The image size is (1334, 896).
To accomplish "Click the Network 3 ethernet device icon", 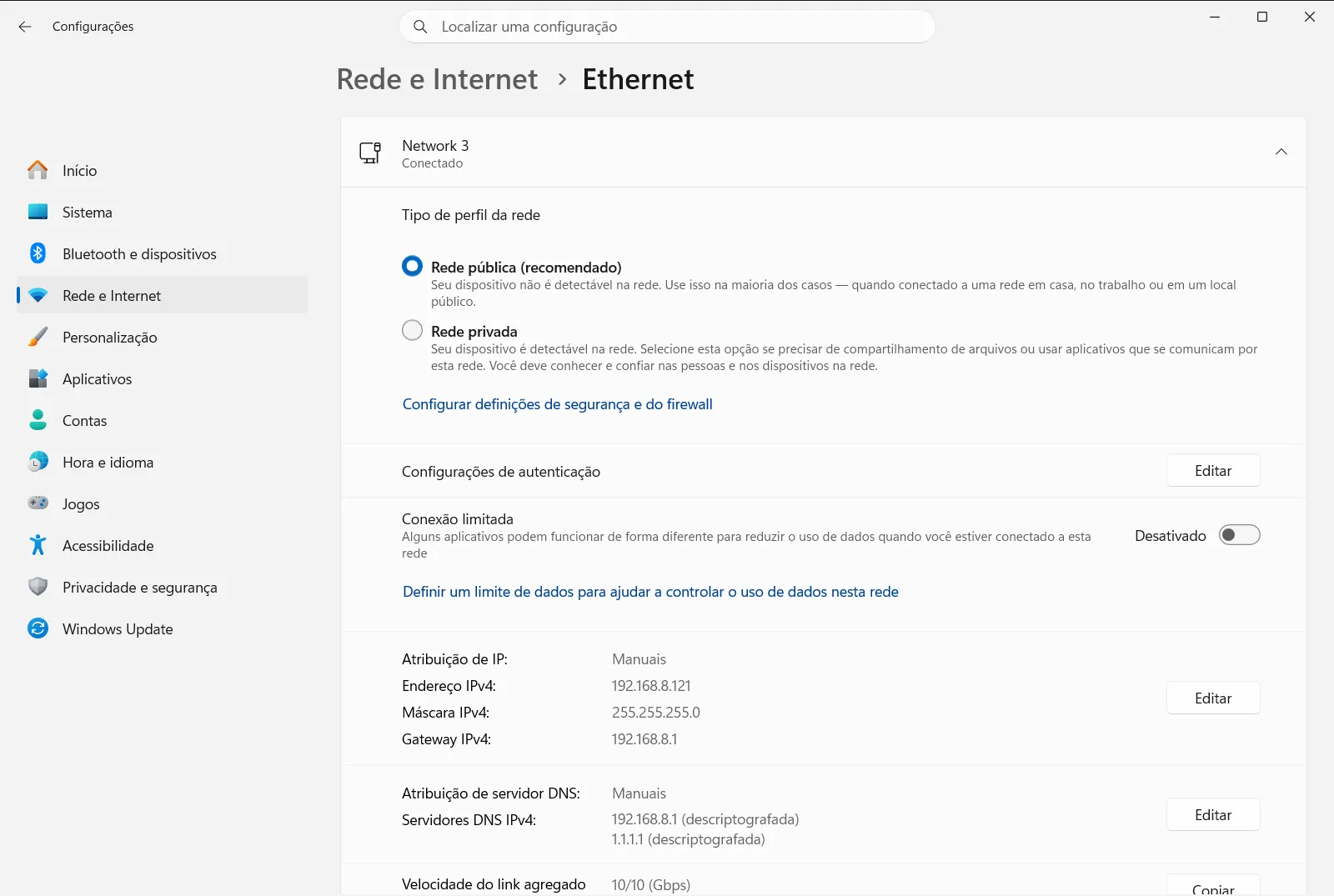I will (370, 153).
